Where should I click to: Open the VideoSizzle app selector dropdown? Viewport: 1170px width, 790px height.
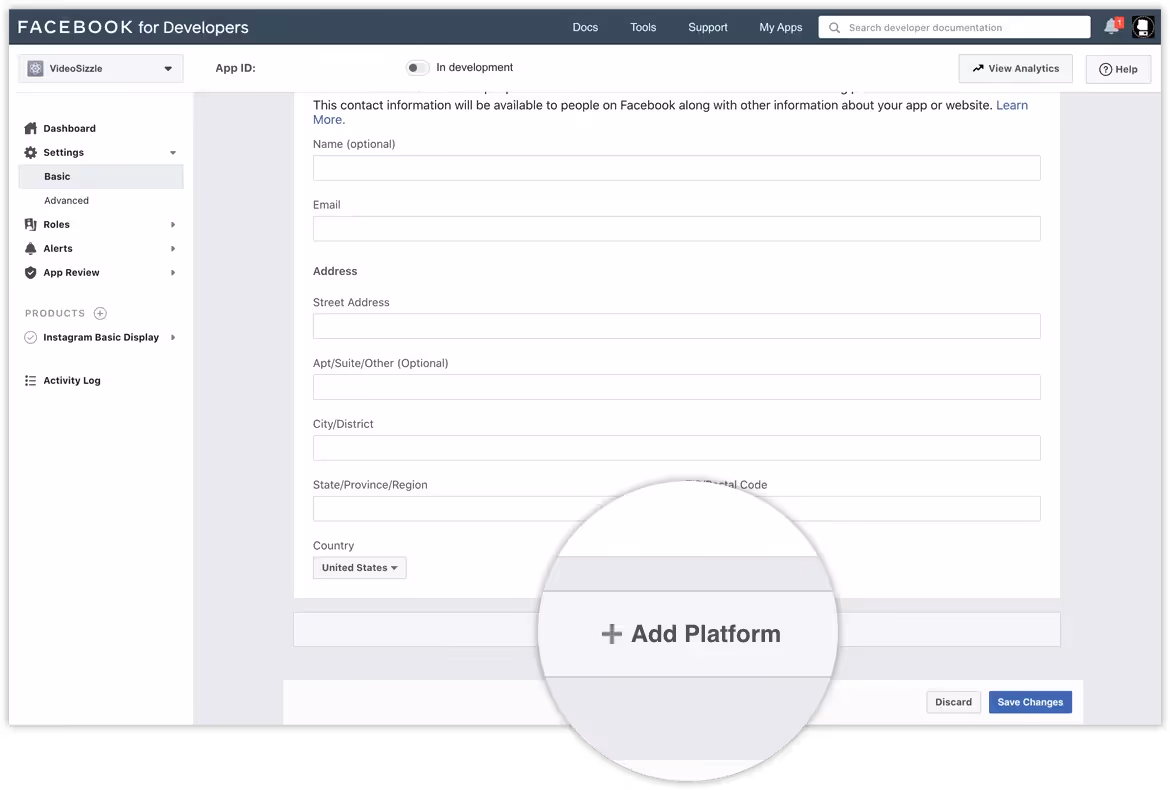(x=101, y=69)
